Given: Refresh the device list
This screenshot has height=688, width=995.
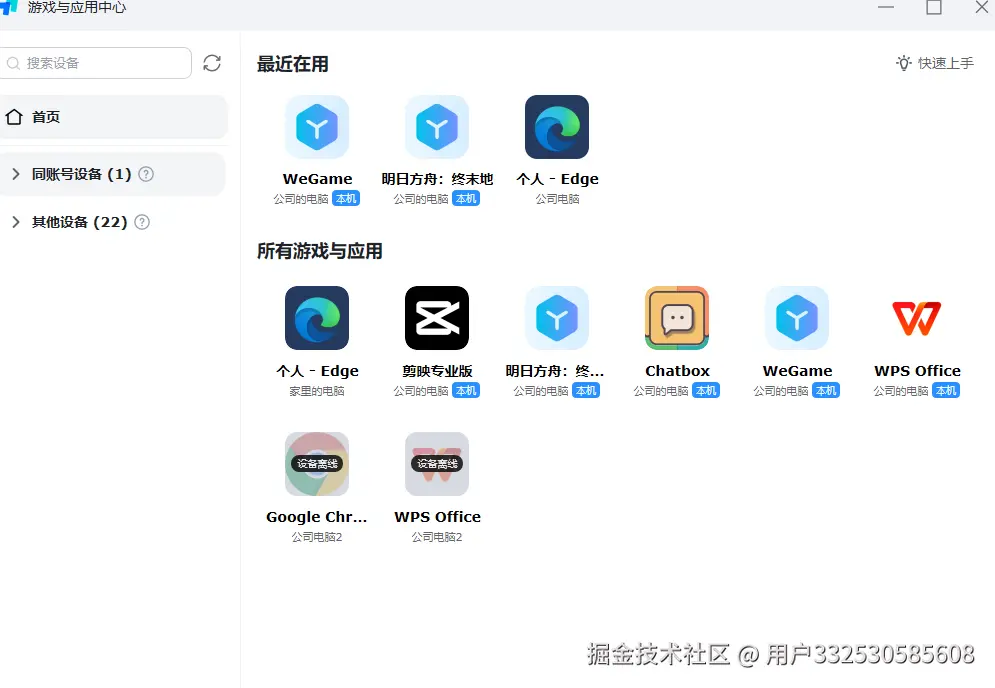Looking at the screenshot, I should (x=212, y=63).
